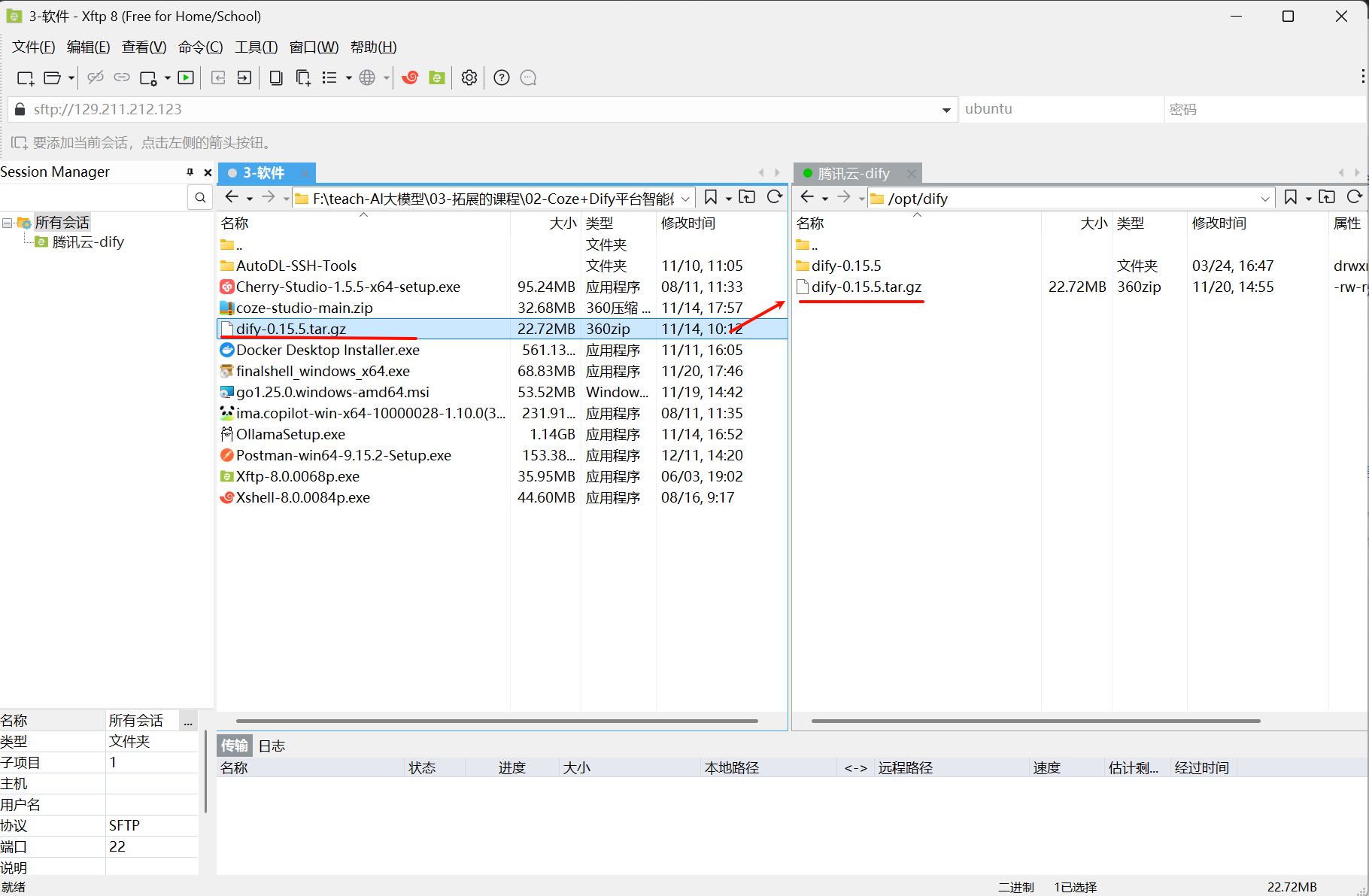This screenshot has width=1369, height=896.
Task: Click the ubuntu username field
Action: 1061,109
